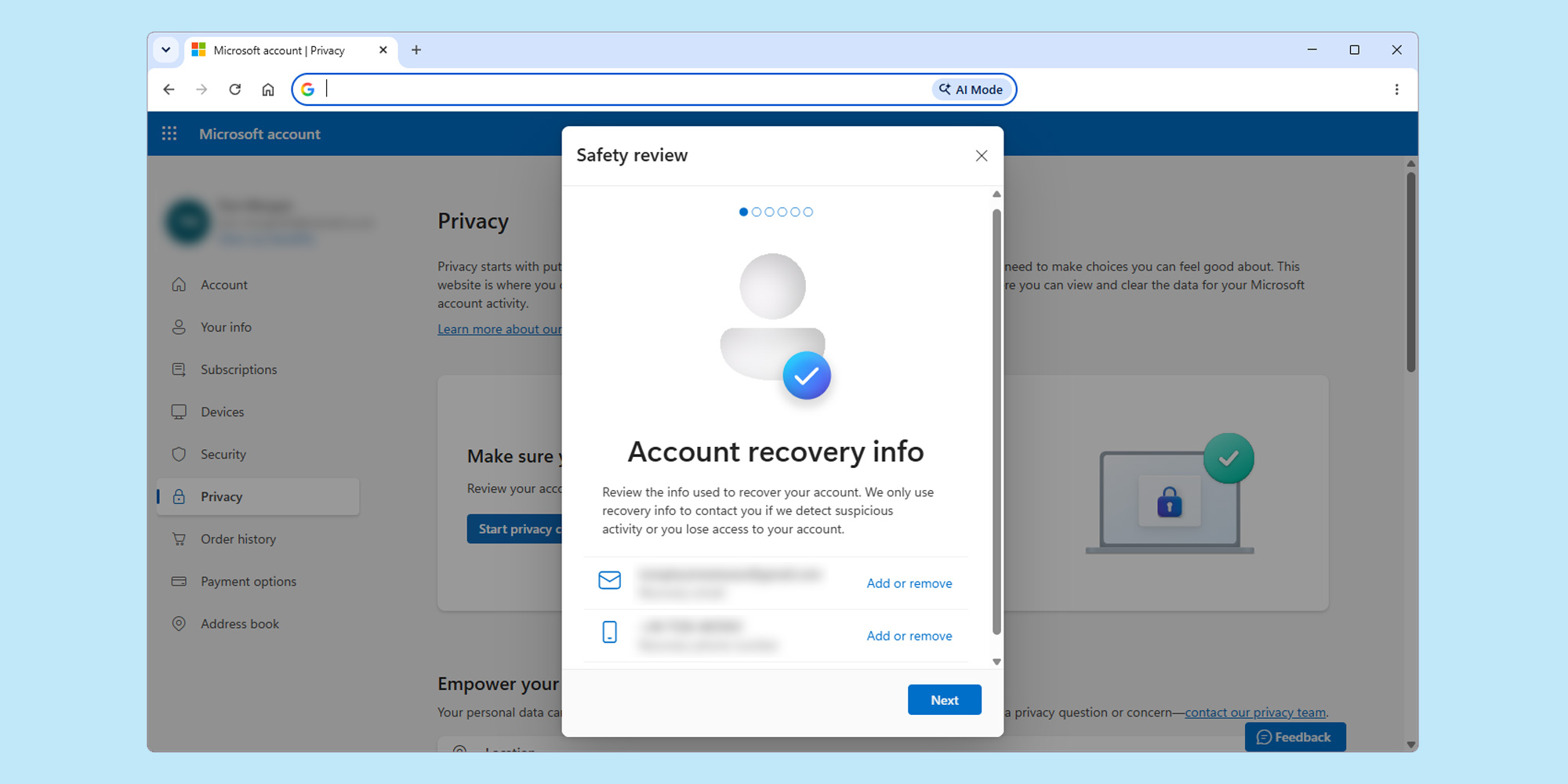
Task: Click the Account recovery info heading
Action: (x=775, y=452)
